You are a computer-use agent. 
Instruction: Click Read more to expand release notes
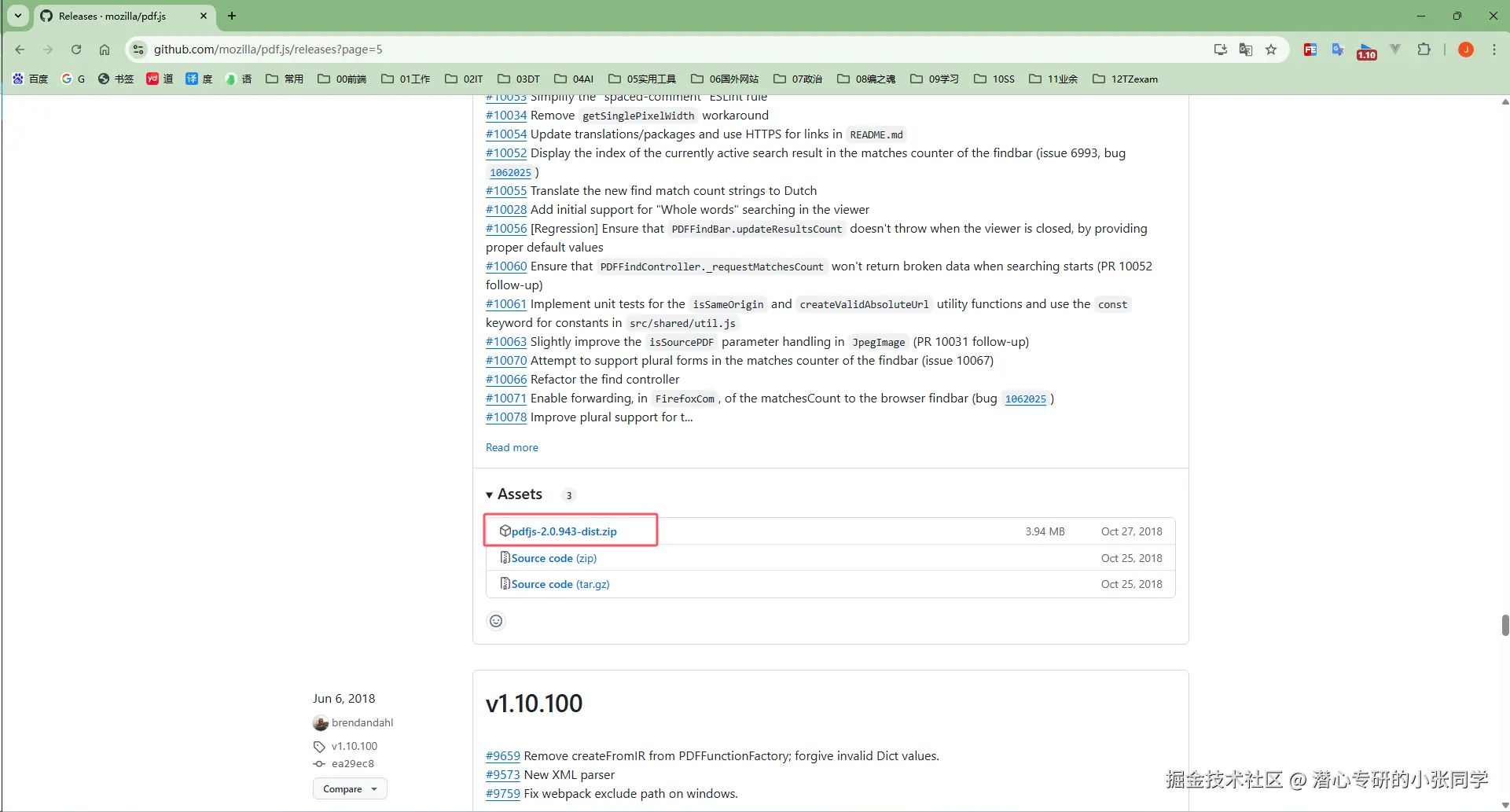point(512,447)
